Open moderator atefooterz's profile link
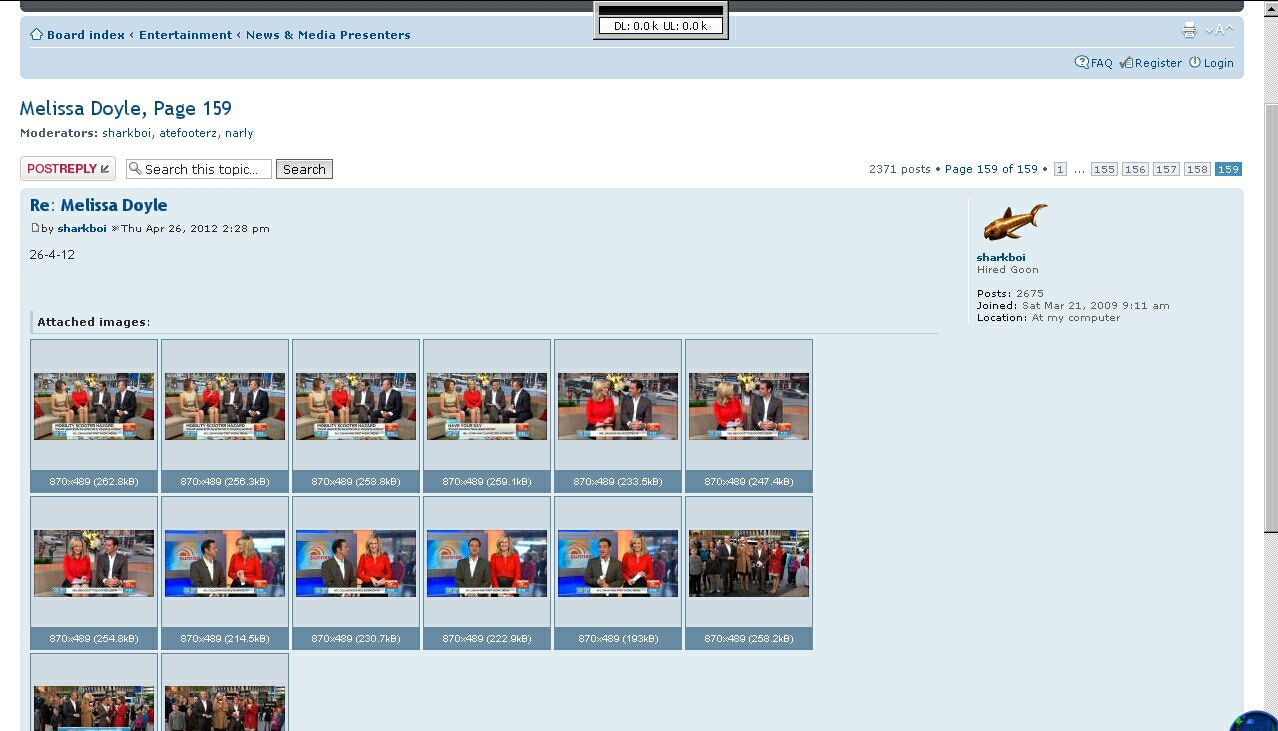 pyautogui.click(x=188, y=133)
